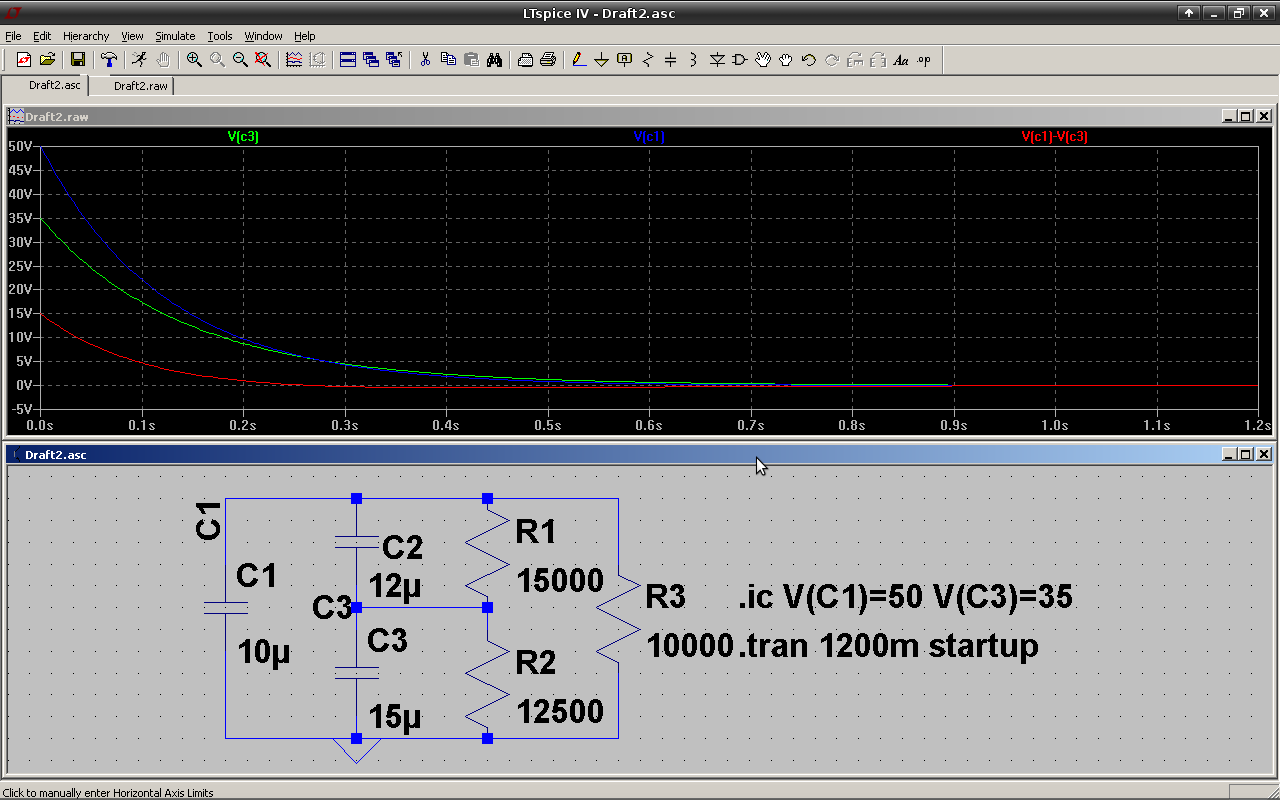The image size is (1280, 800).
Task: Click the Print printer icon
Action: 548,60
